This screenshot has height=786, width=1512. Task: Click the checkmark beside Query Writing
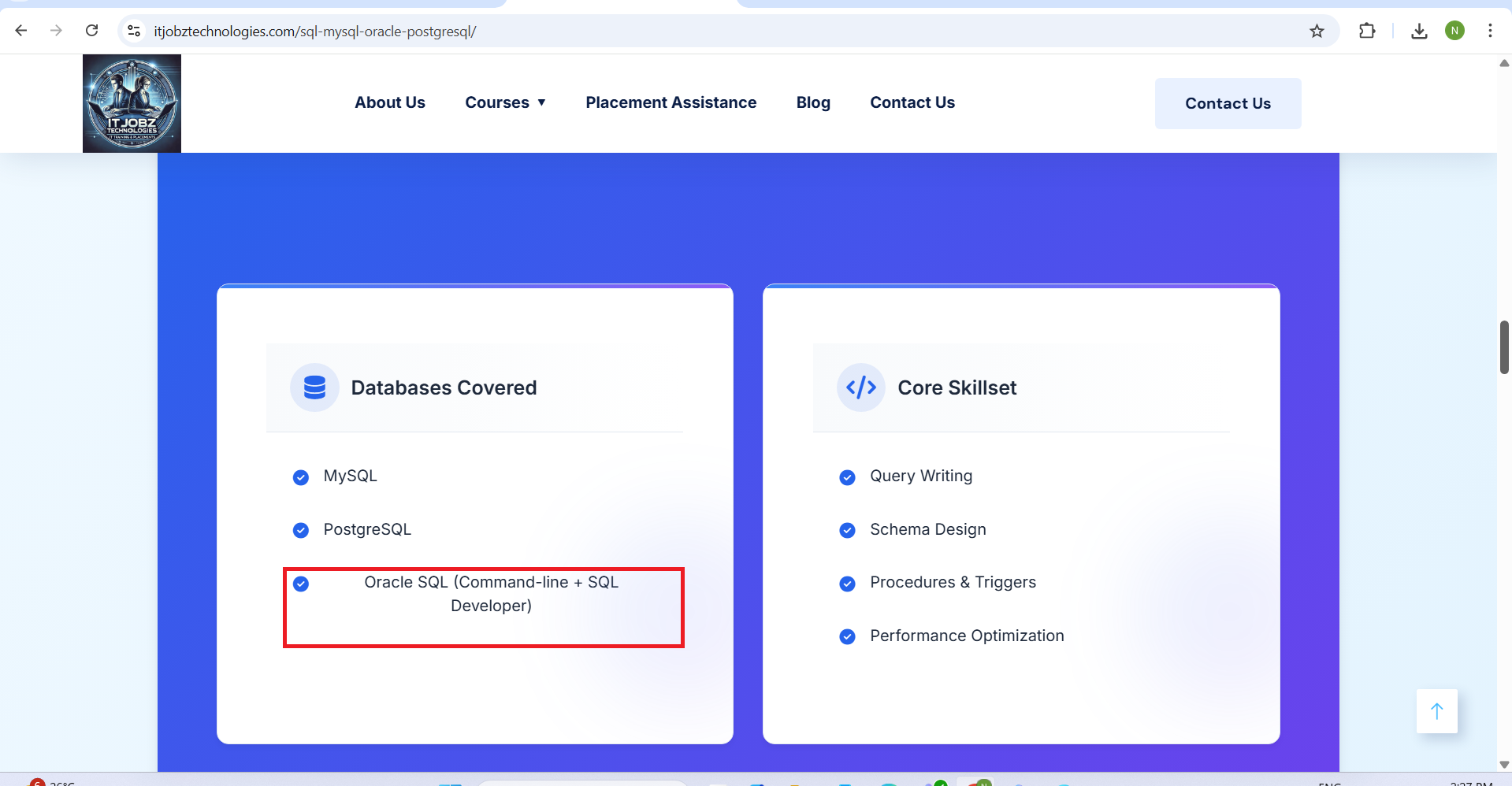tap(847, 477)
